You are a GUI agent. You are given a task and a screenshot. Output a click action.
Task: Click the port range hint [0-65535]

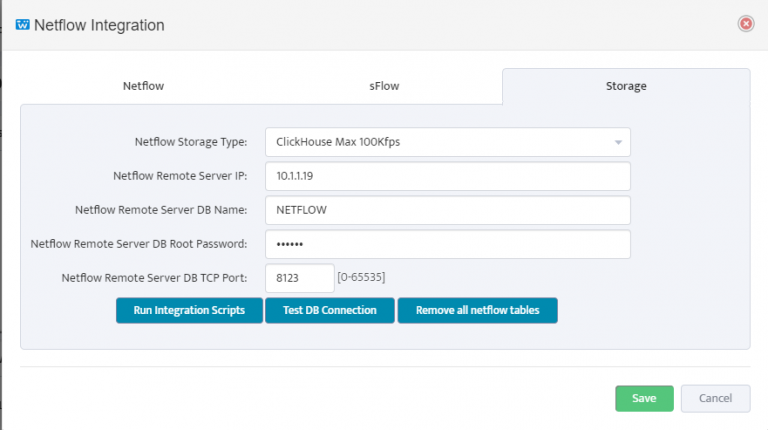pyautogui.click(x=362, y=278)
